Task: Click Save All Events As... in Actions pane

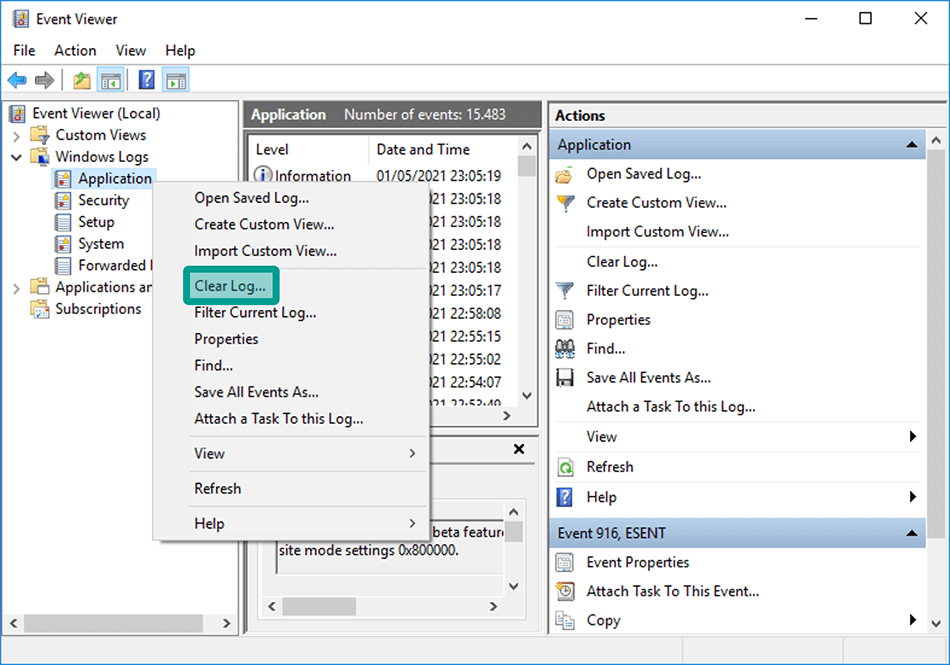Action: click(x=648, y=378)
